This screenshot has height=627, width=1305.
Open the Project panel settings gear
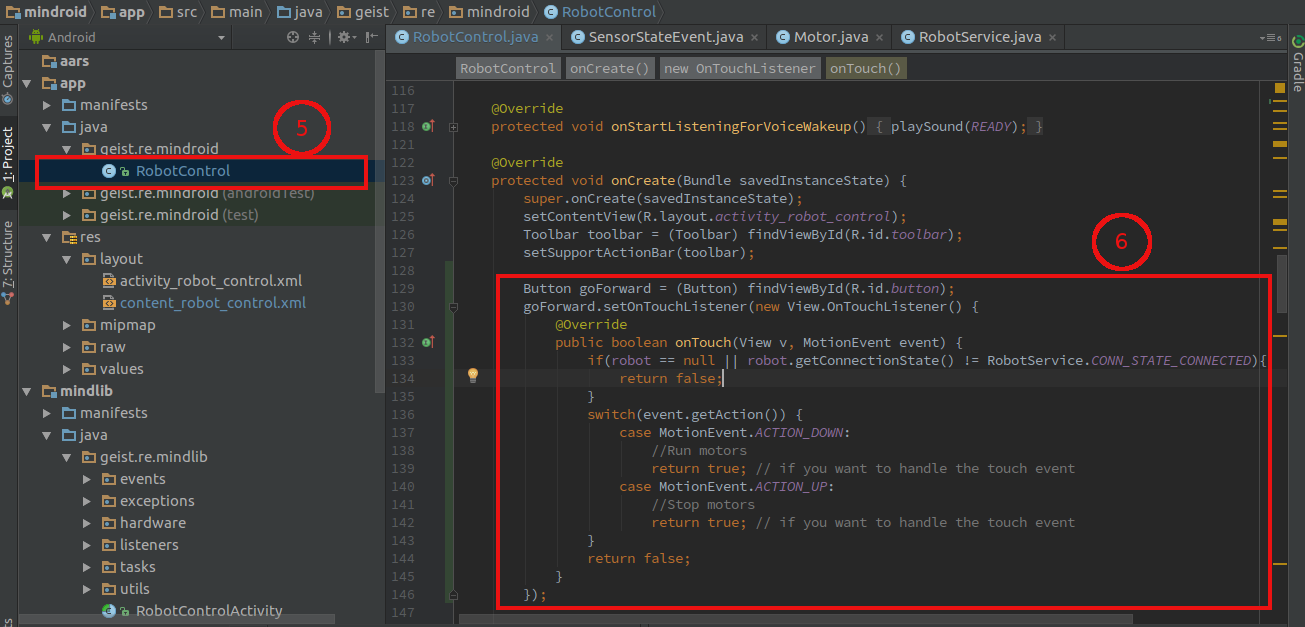[343, 37]
